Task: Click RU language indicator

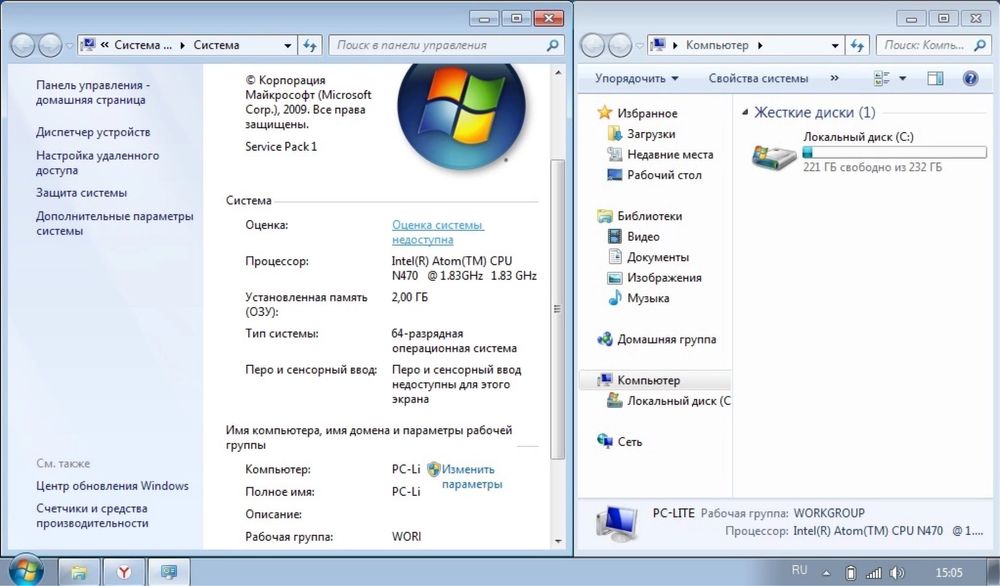Action: click(x=799, y=570)
